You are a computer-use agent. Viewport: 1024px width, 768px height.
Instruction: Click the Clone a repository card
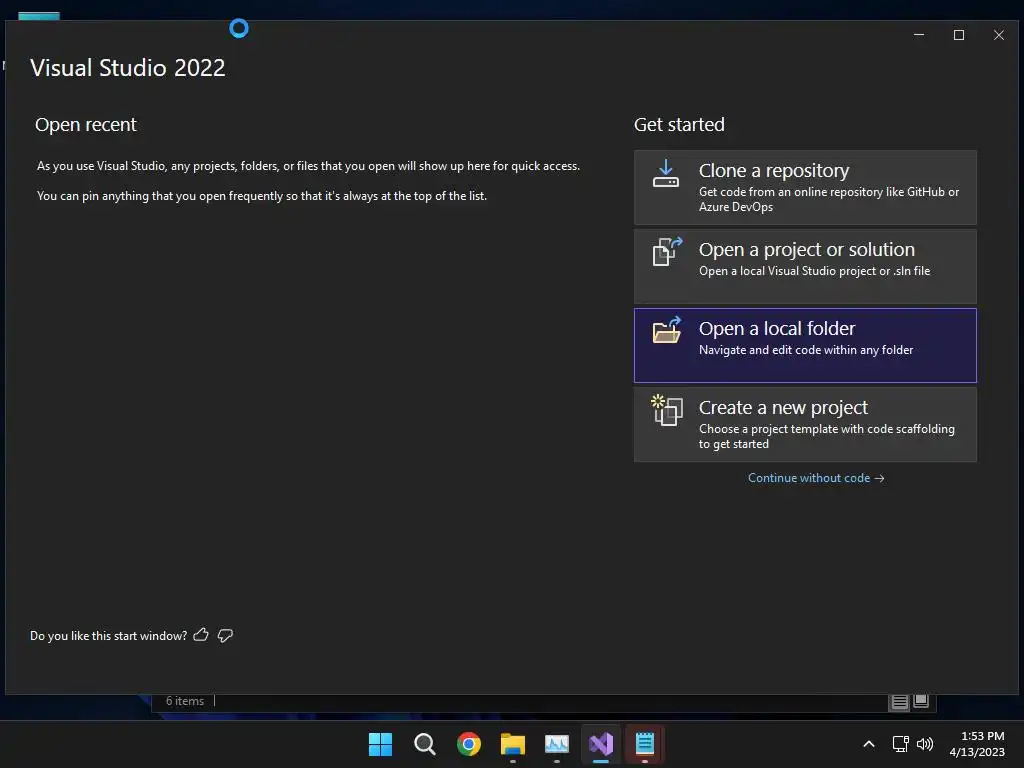pyautogui.click(x=805, y=187)
